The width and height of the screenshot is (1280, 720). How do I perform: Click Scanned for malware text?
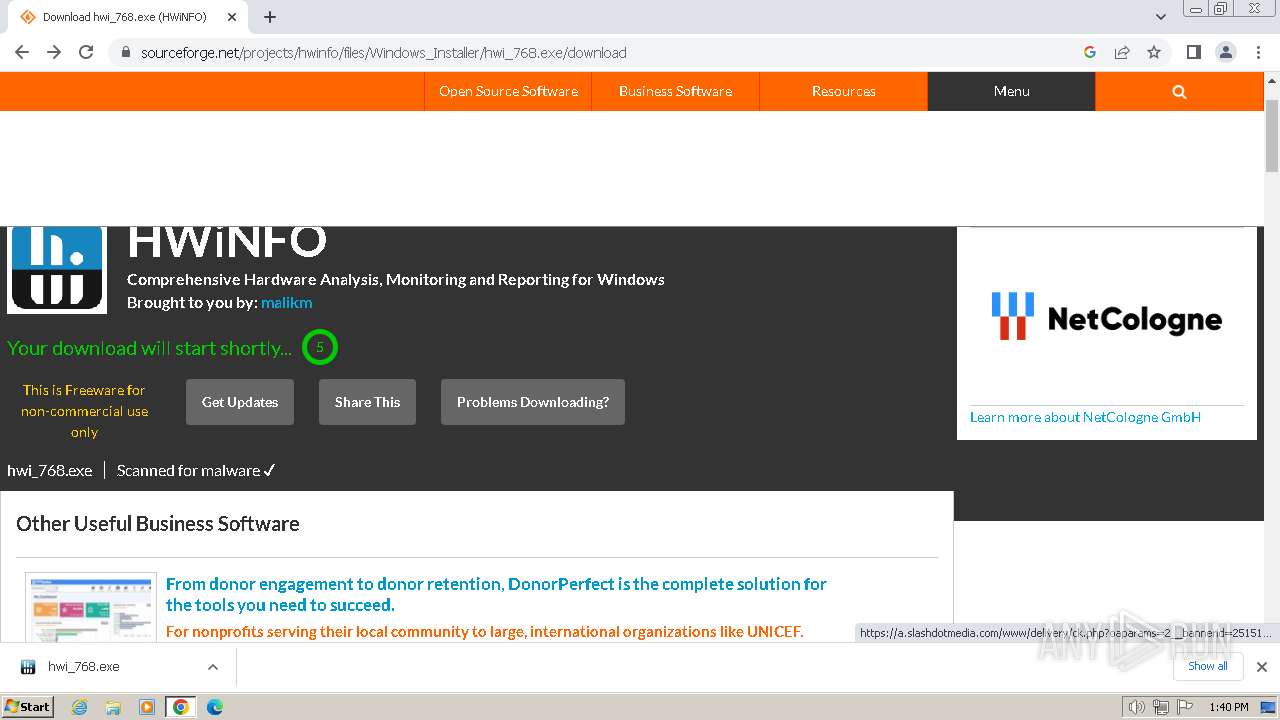click(196, 470)
